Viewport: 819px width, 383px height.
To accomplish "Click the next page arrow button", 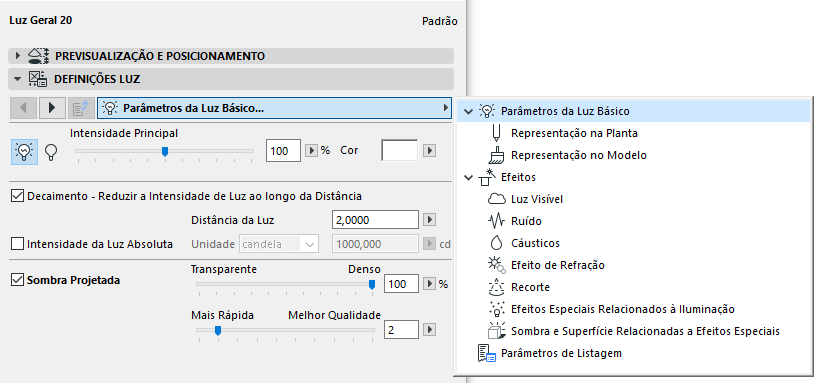I will [x=52, y=108].
